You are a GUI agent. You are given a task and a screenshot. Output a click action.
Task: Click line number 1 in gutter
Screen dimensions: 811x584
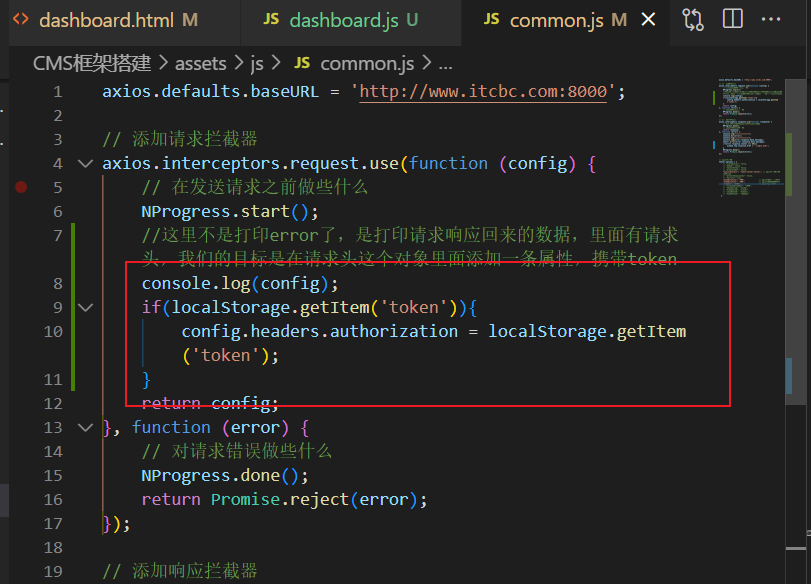pyautogui.click(x=57, y=92)
